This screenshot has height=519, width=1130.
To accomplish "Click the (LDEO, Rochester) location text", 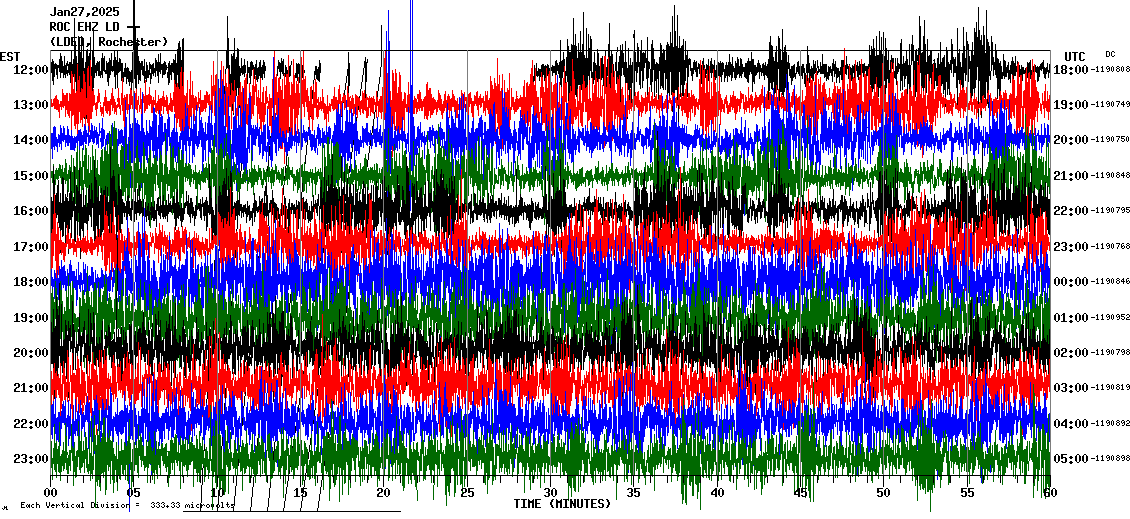I will (109, 42).
